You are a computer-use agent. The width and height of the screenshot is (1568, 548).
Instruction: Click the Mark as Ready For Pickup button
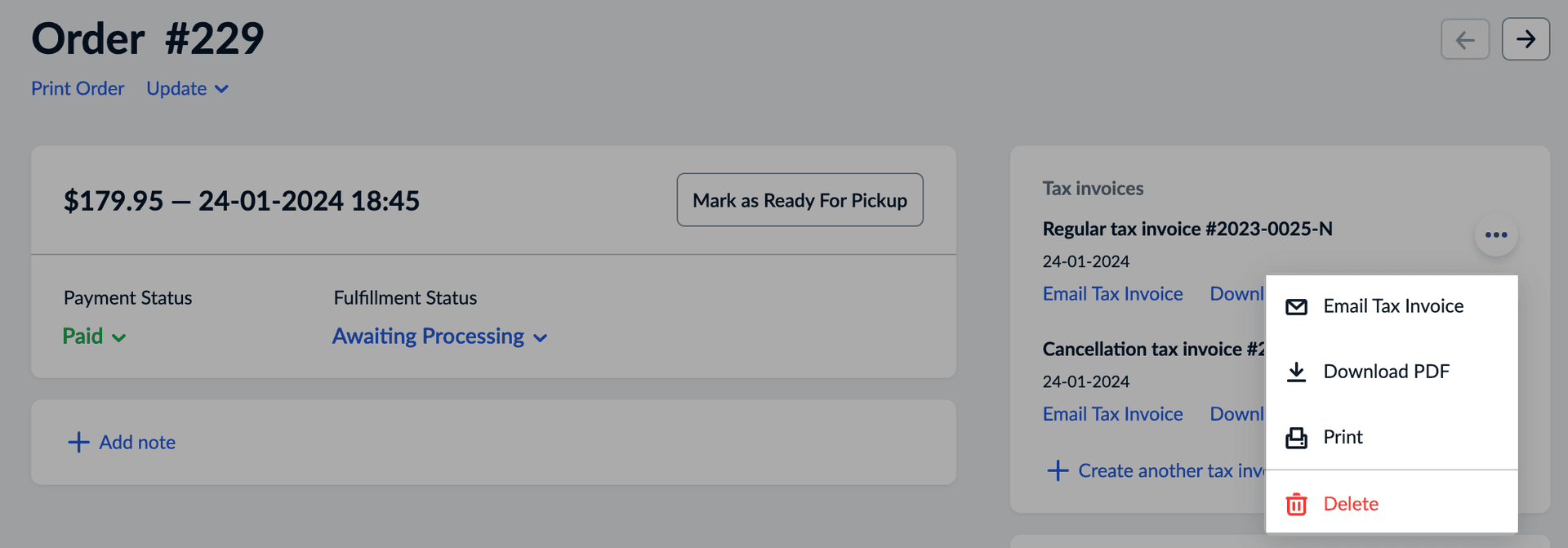pyautogui.click(x=800, y=200)
